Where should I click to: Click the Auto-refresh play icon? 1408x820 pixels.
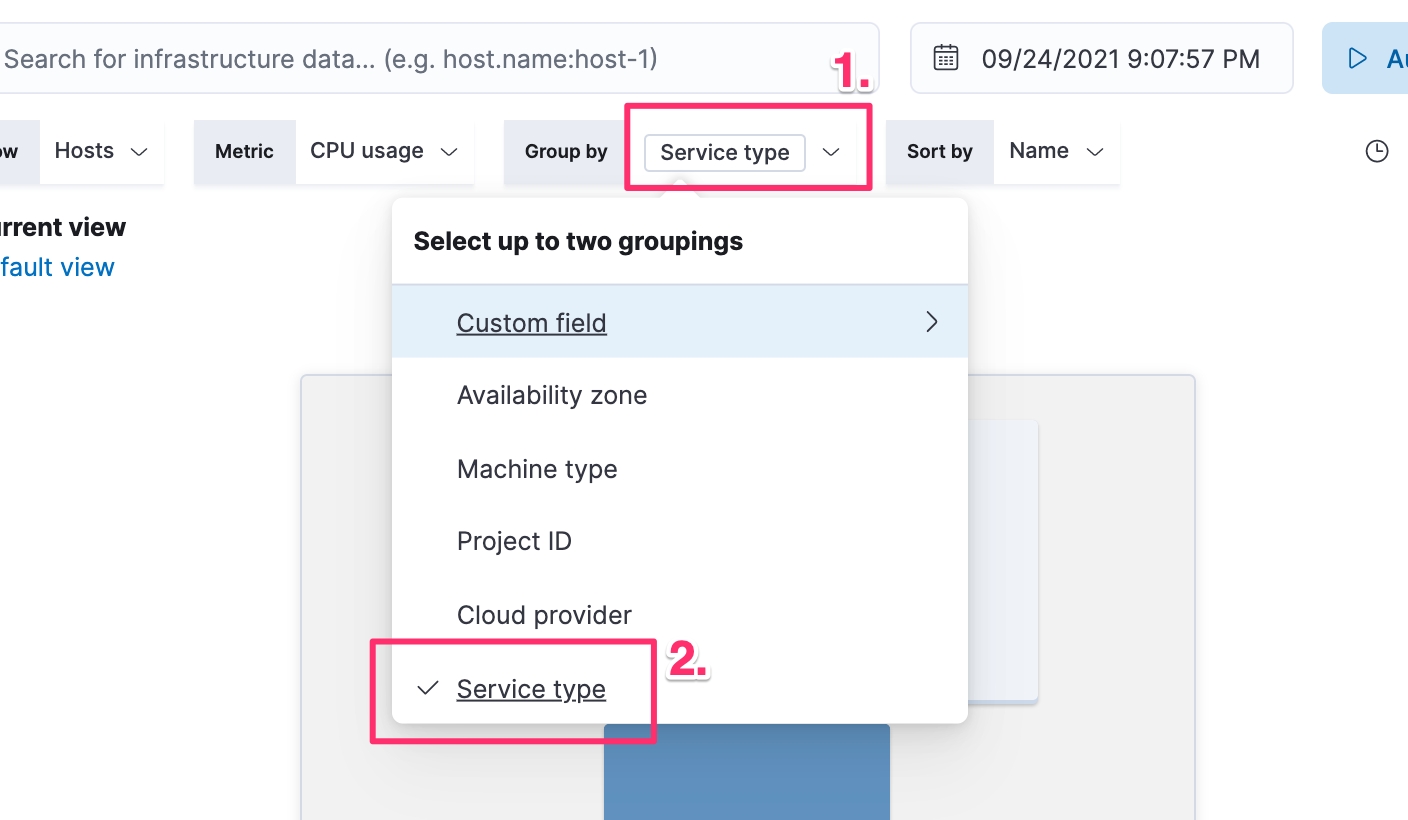pos(1357,59)
